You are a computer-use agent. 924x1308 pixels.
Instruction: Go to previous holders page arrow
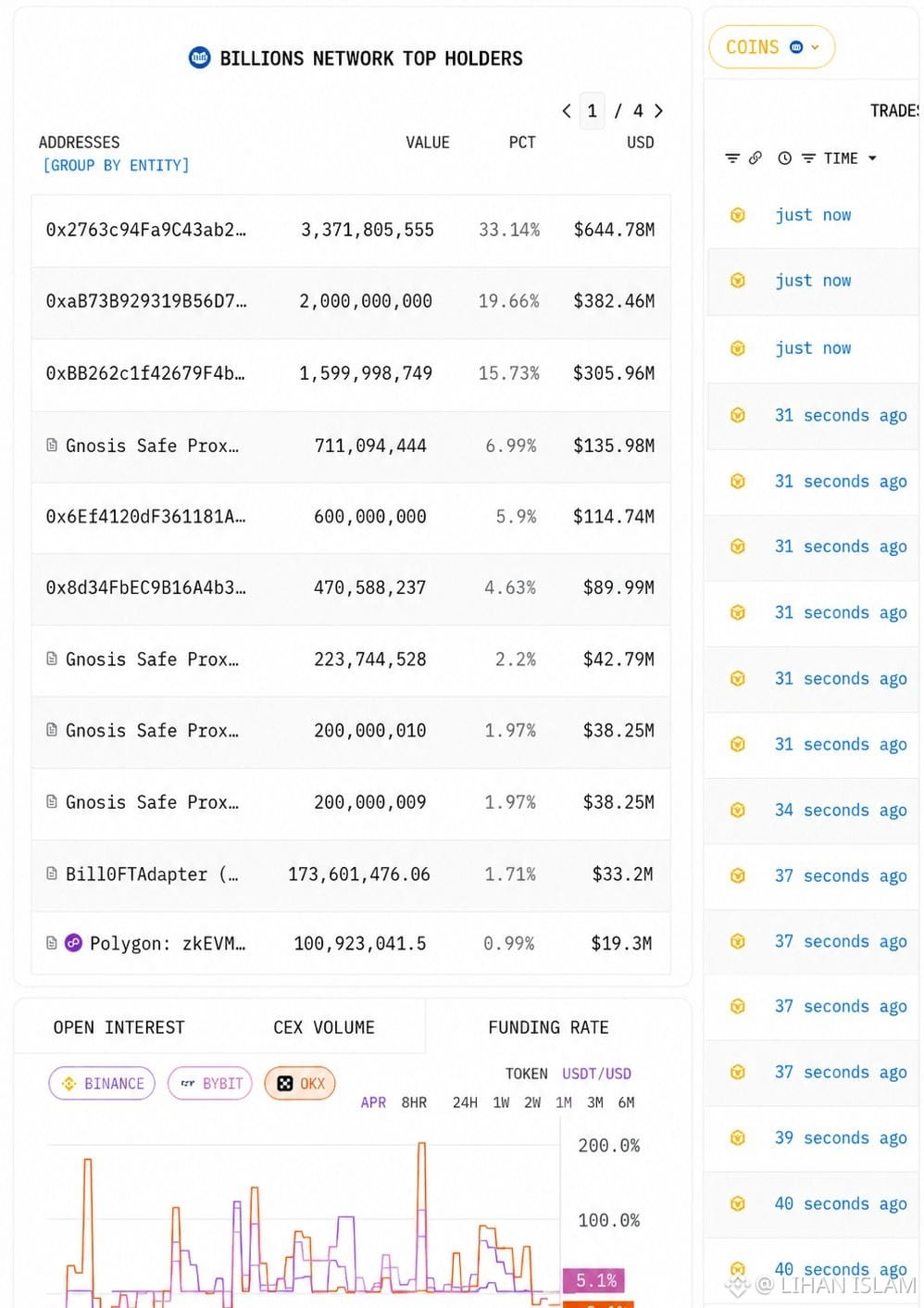click(x=567, y=111)
